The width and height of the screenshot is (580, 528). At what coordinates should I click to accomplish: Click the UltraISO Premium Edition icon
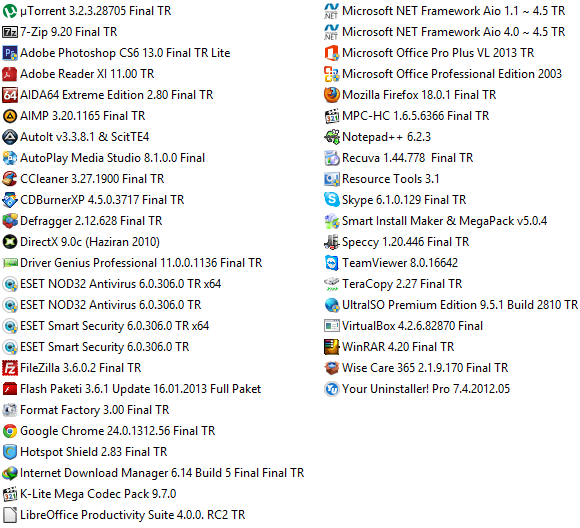coord(331,305)
